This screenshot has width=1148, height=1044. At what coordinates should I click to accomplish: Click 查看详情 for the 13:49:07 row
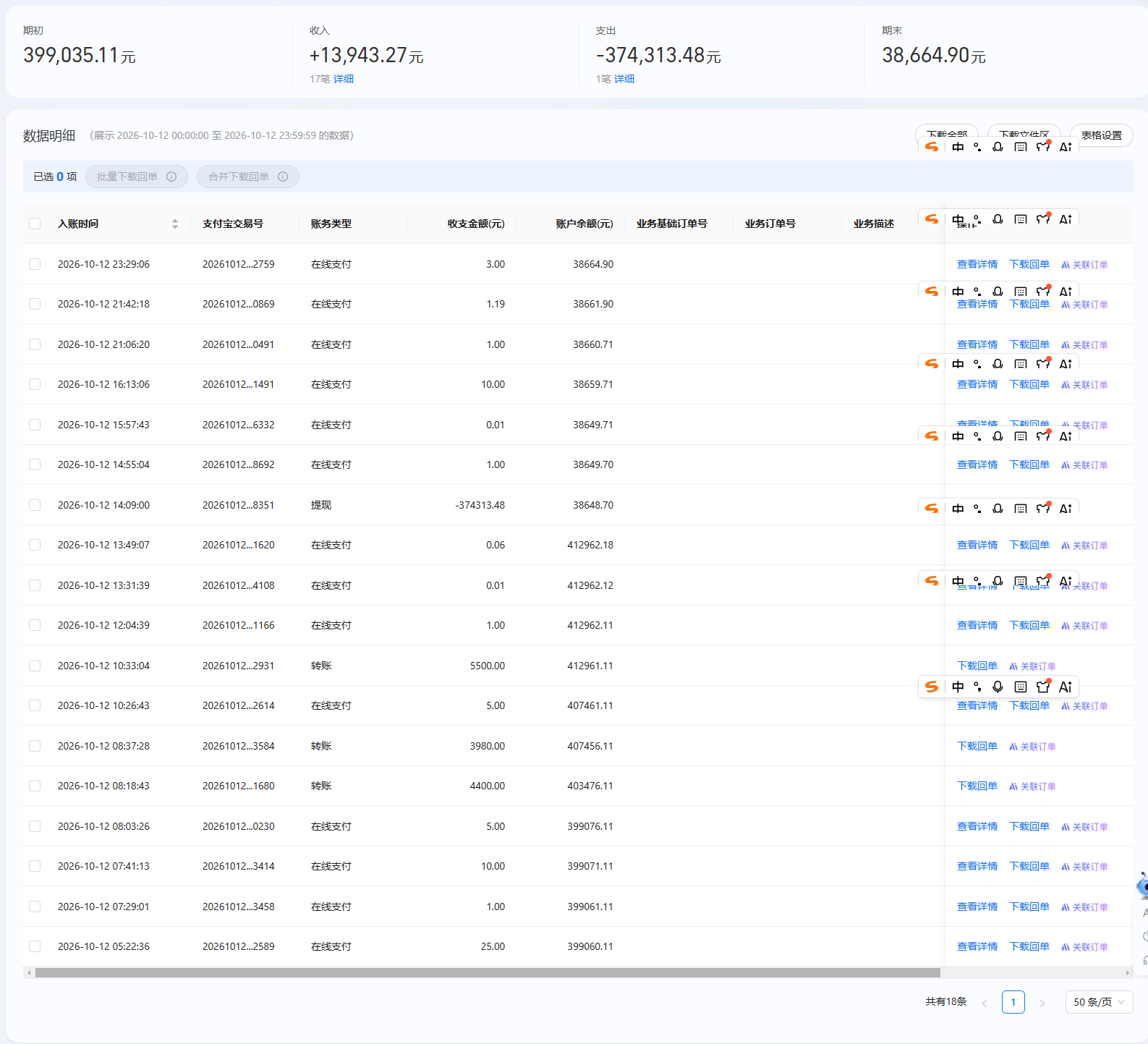coord(977,545)
